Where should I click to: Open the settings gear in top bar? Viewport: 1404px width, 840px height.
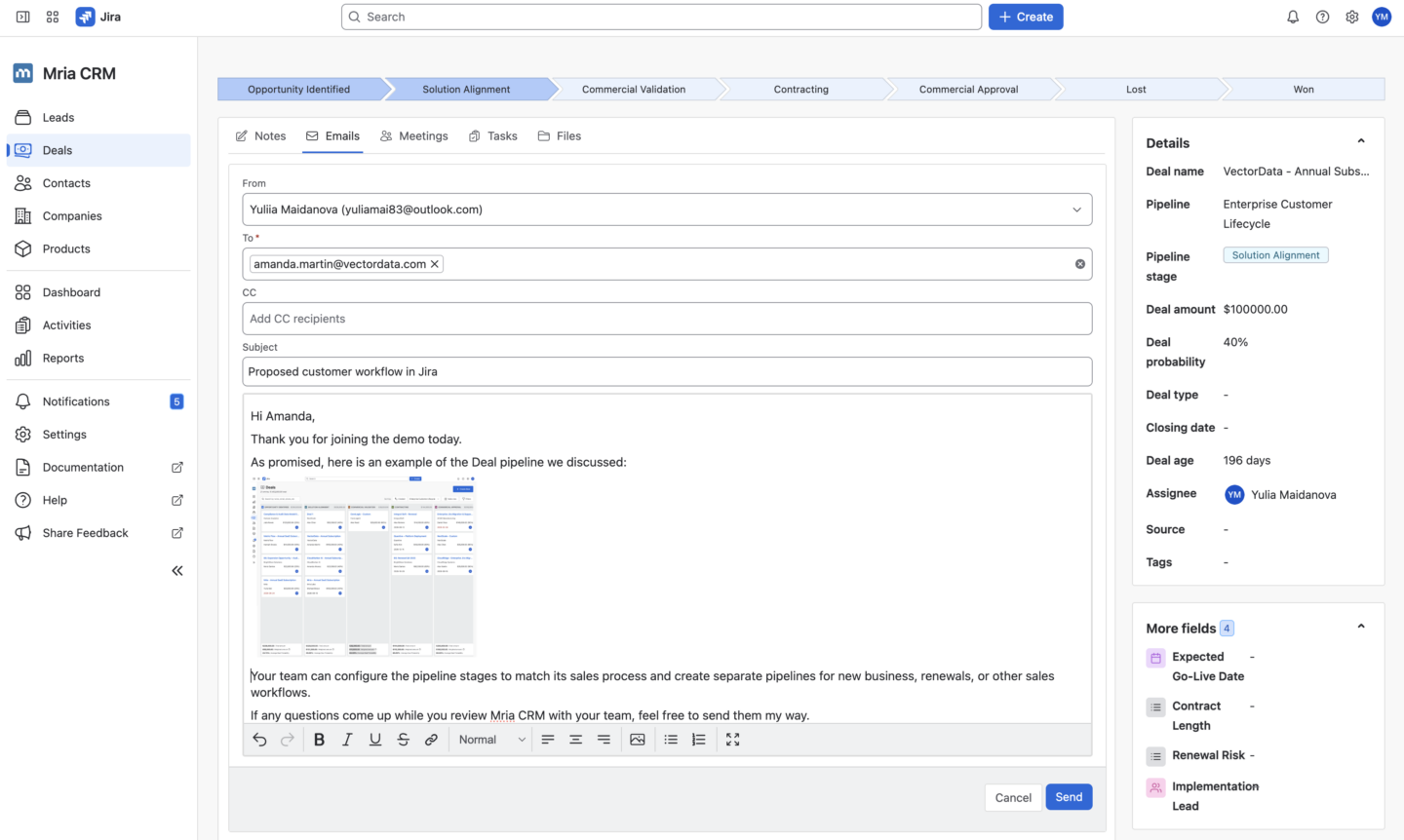(1352, 17)
